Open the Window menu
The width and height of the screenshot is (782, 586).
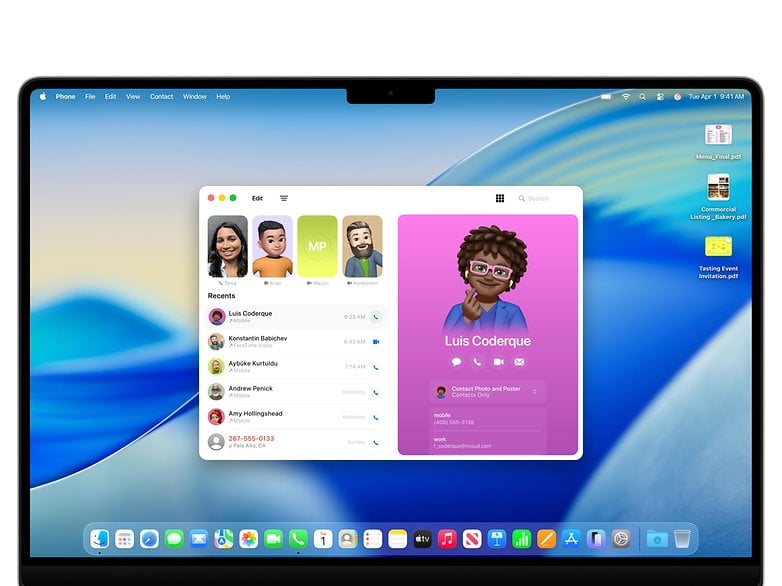click(195, 96)
